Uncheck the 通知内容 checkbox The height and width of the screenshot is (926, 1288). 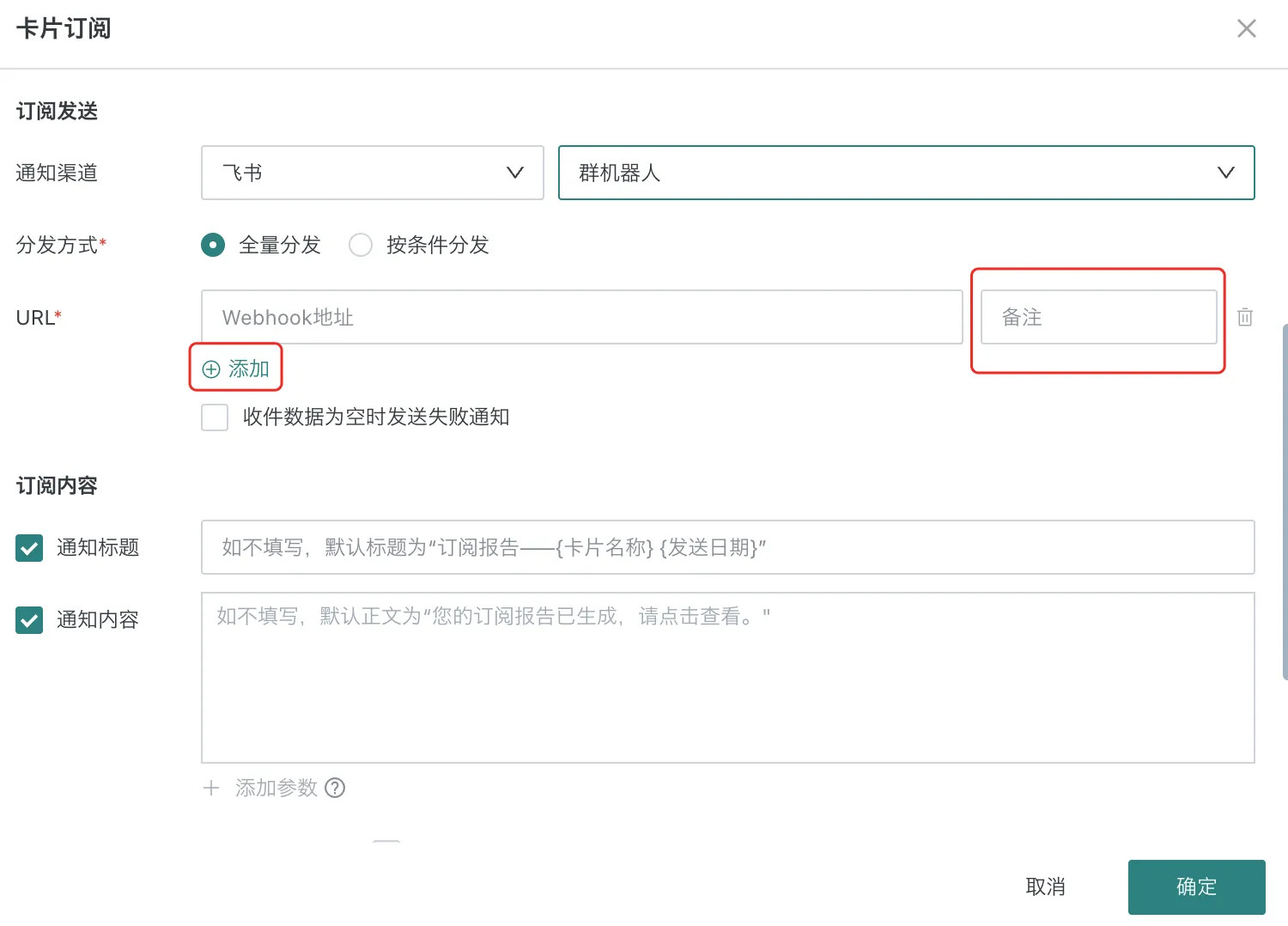29,620
